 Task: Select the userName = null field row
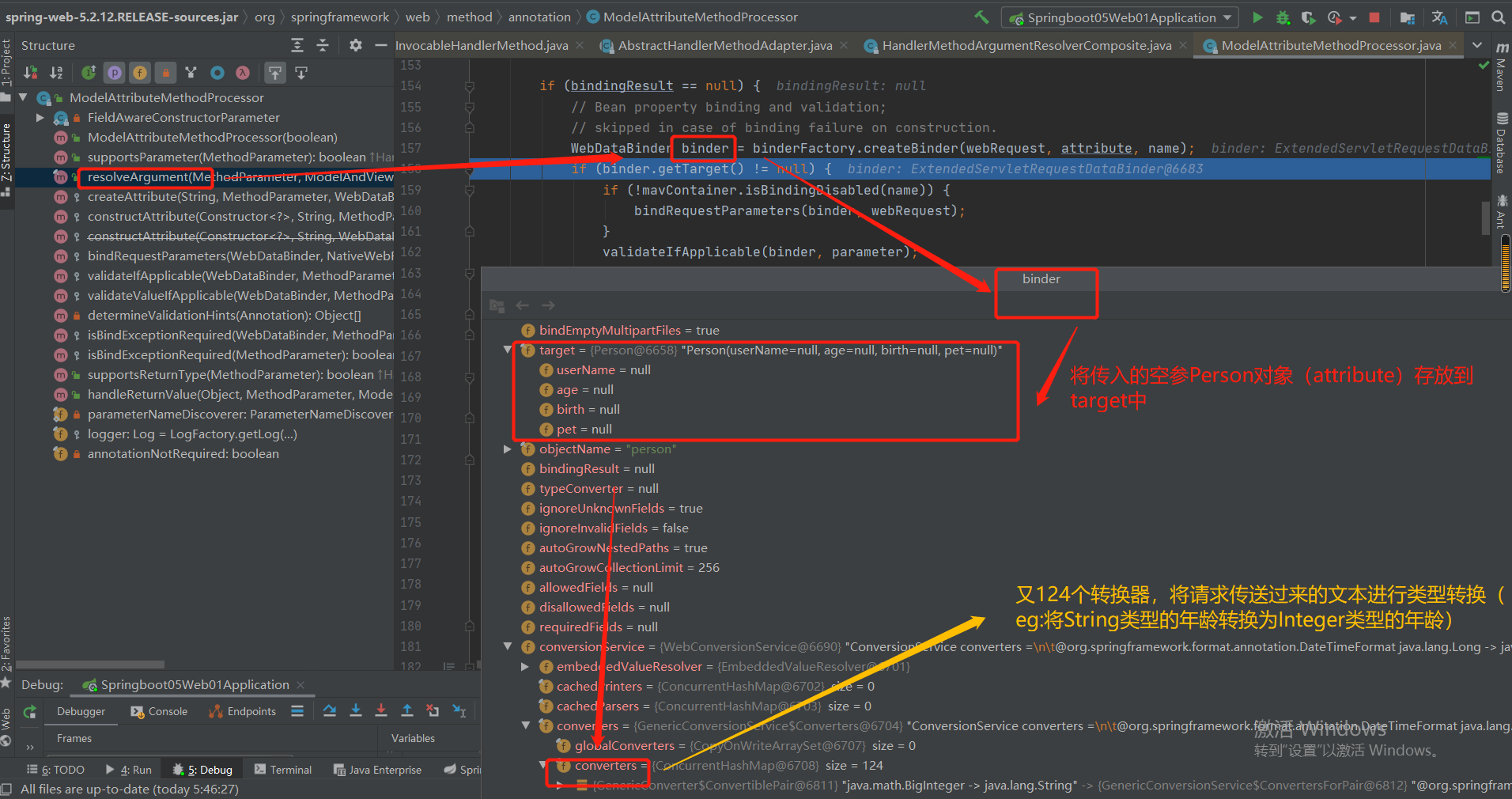click(x=603, y=369)
